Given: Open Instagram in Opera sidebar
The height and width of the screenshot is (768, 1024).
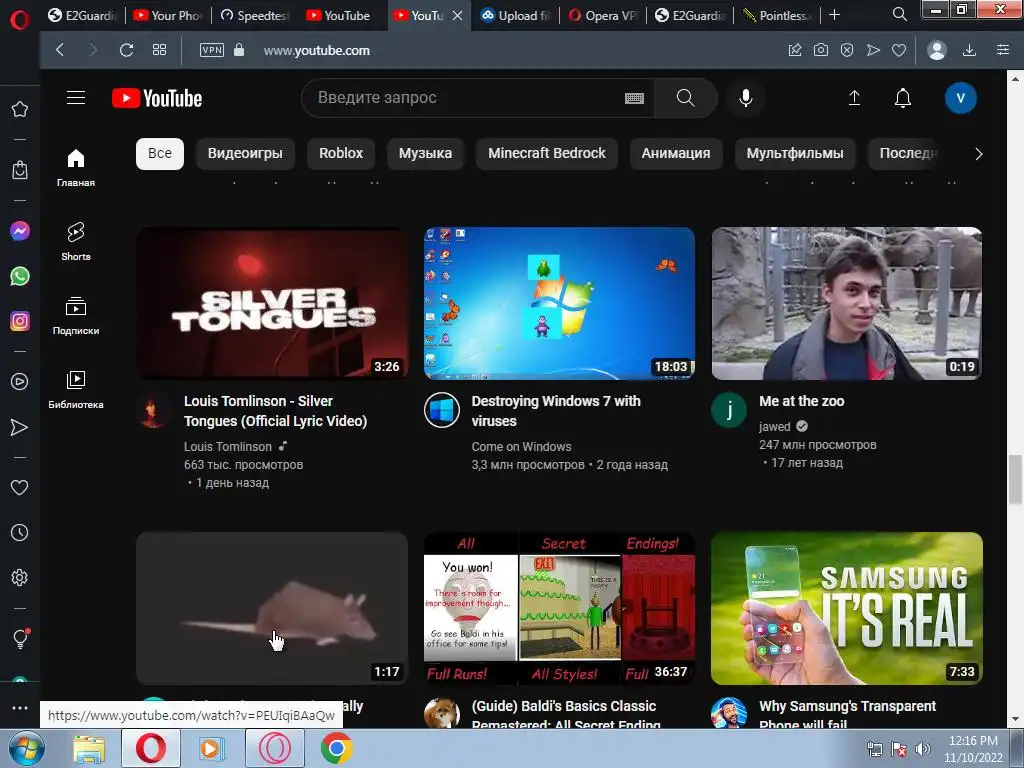Looking at the screenshot, I should (x=20, y=321).
